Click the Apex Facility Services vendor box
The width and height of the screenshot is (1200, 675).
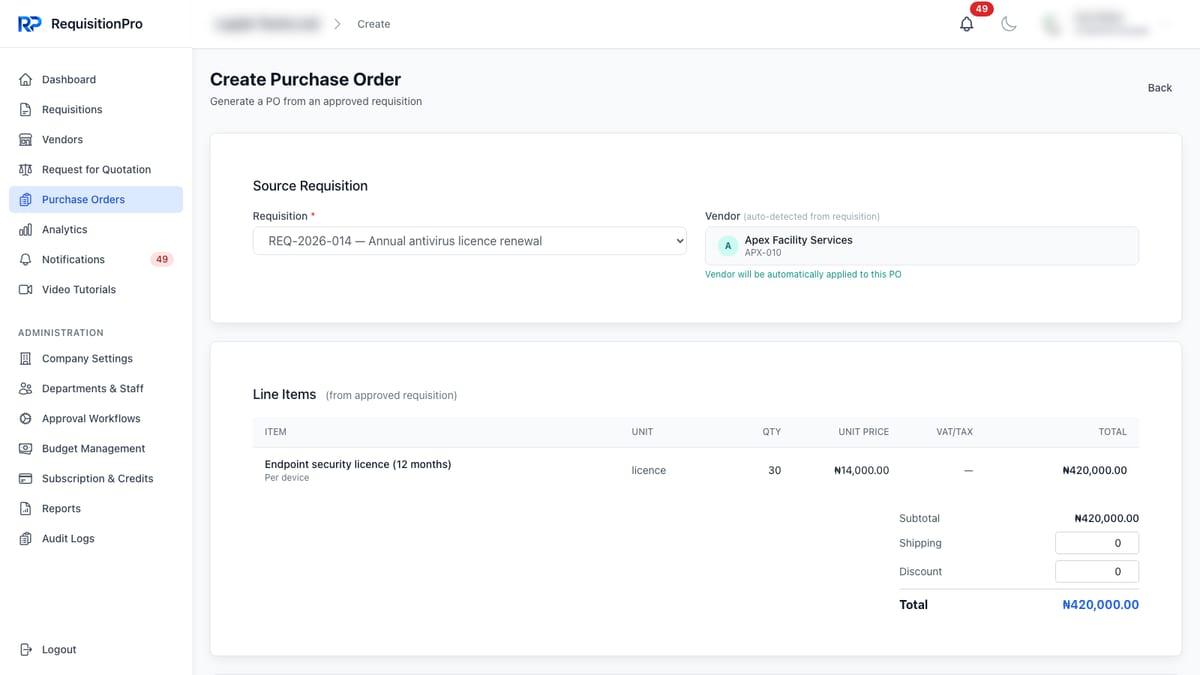pos(922,246)
